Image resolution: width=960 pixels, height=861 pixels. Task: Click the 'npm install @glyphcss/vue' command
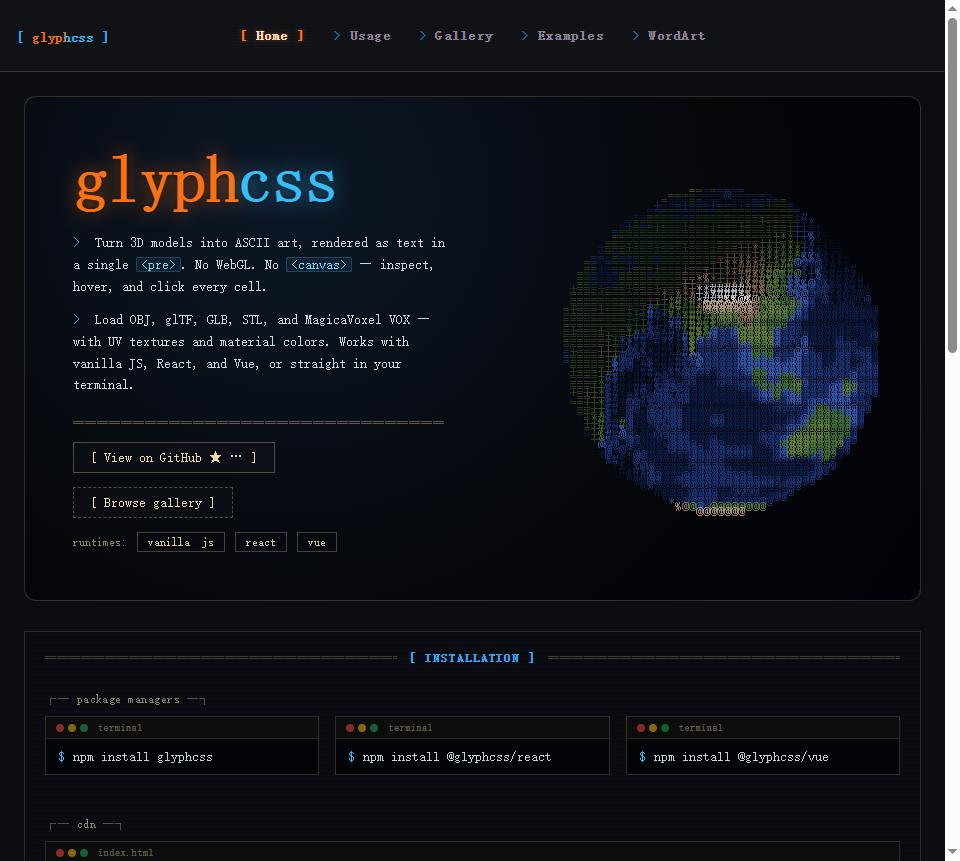click(741, 757)
